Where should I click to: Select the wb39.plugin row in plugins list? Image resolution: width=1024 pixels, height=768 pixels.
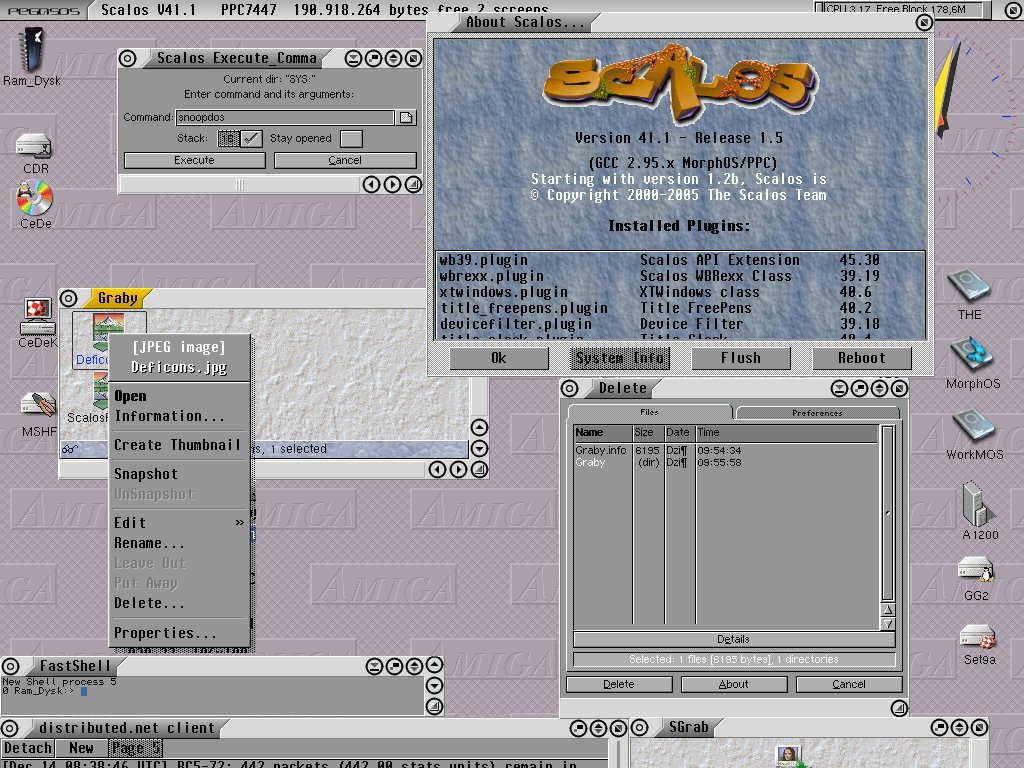click(x=680, y=260)
